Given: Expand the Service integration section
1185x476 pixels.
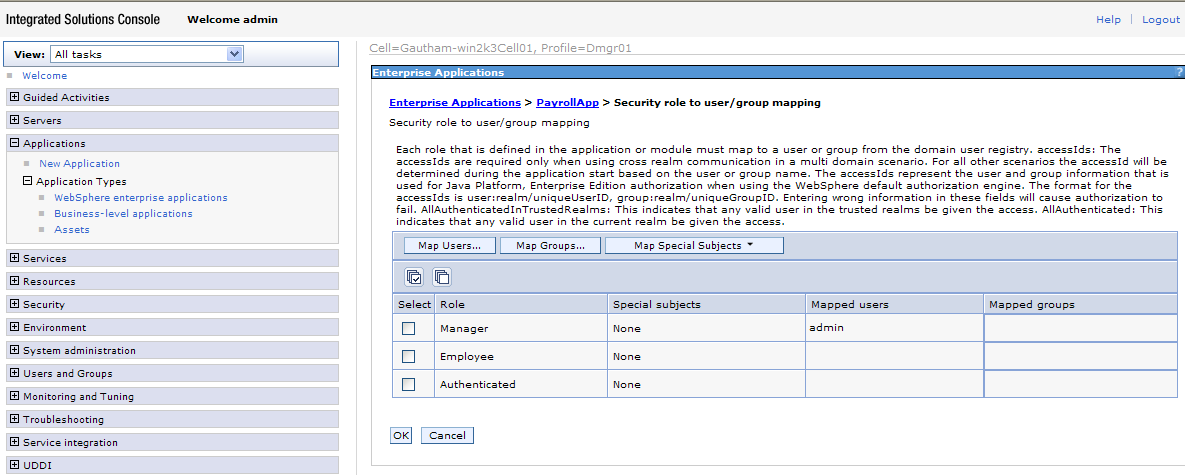Looking at the screenshot, I should pos(14,442).
